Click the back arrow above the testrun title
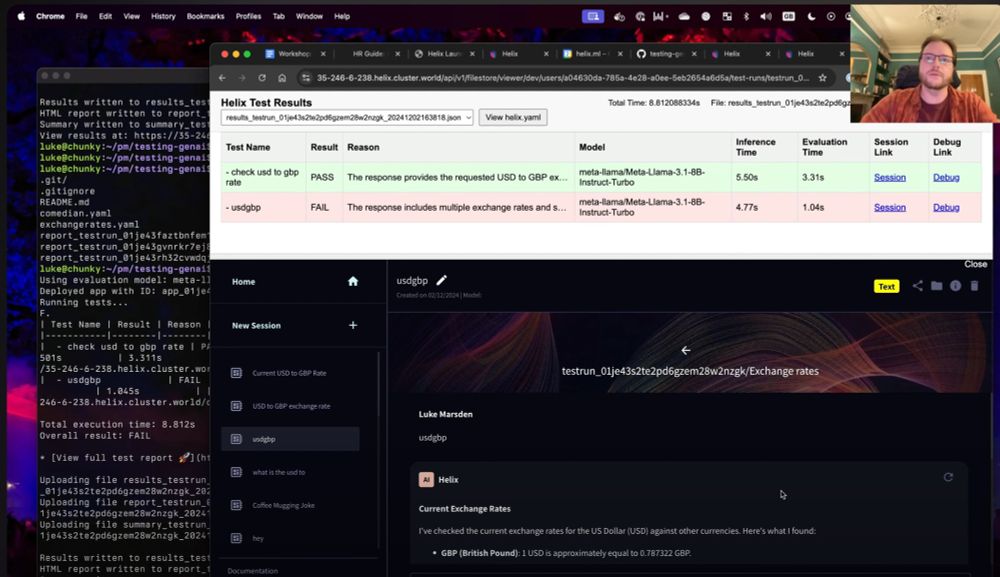This screenshot has width=1000, height=577. click(x=686, y=350)
